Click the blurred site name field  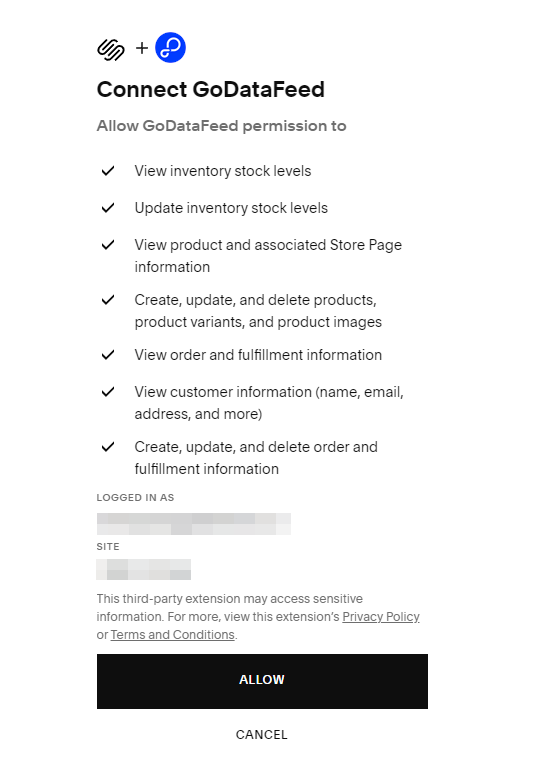tap(144, 570)
